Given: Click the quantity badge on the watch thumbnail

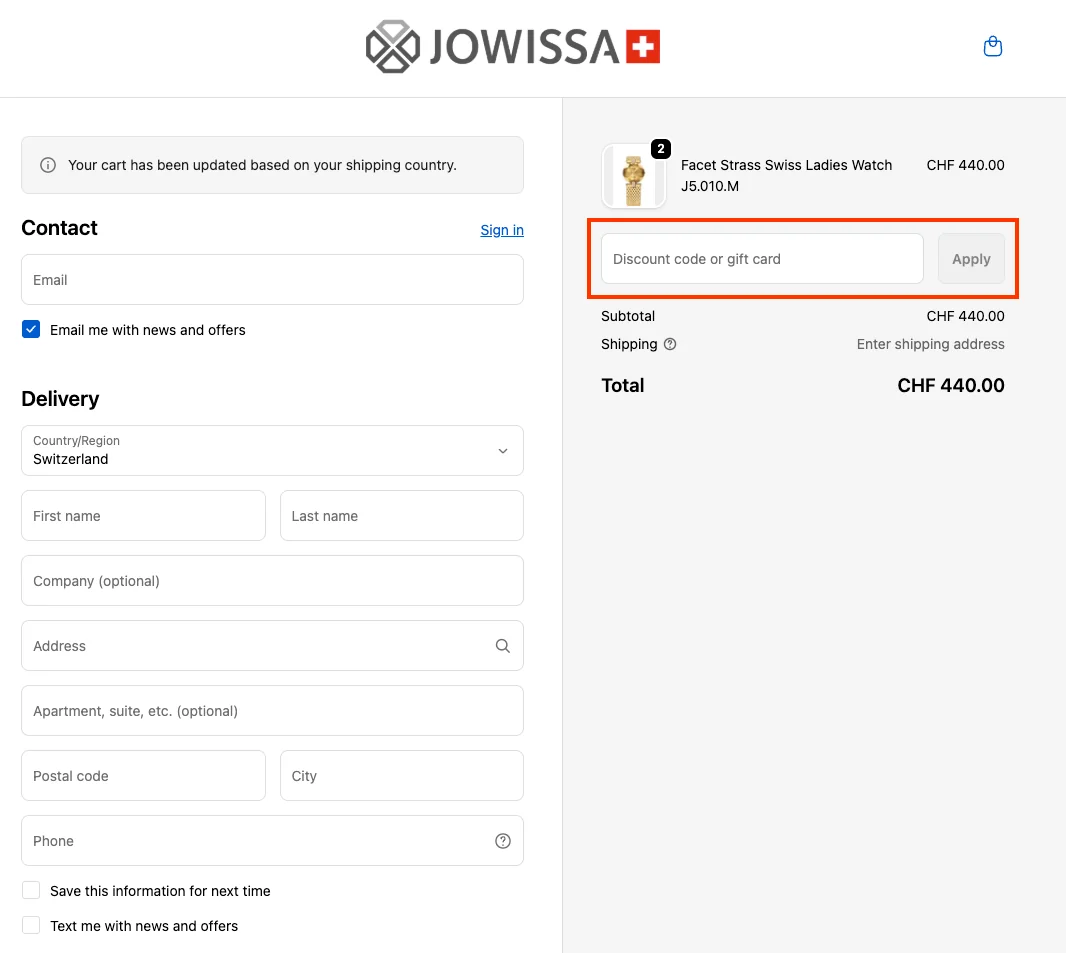Looking at the screenshot, I should point(660,149).
